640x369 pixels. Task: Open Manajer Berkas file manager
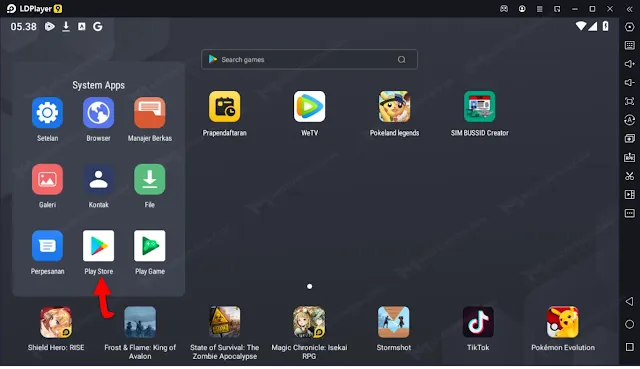[150, 113]
